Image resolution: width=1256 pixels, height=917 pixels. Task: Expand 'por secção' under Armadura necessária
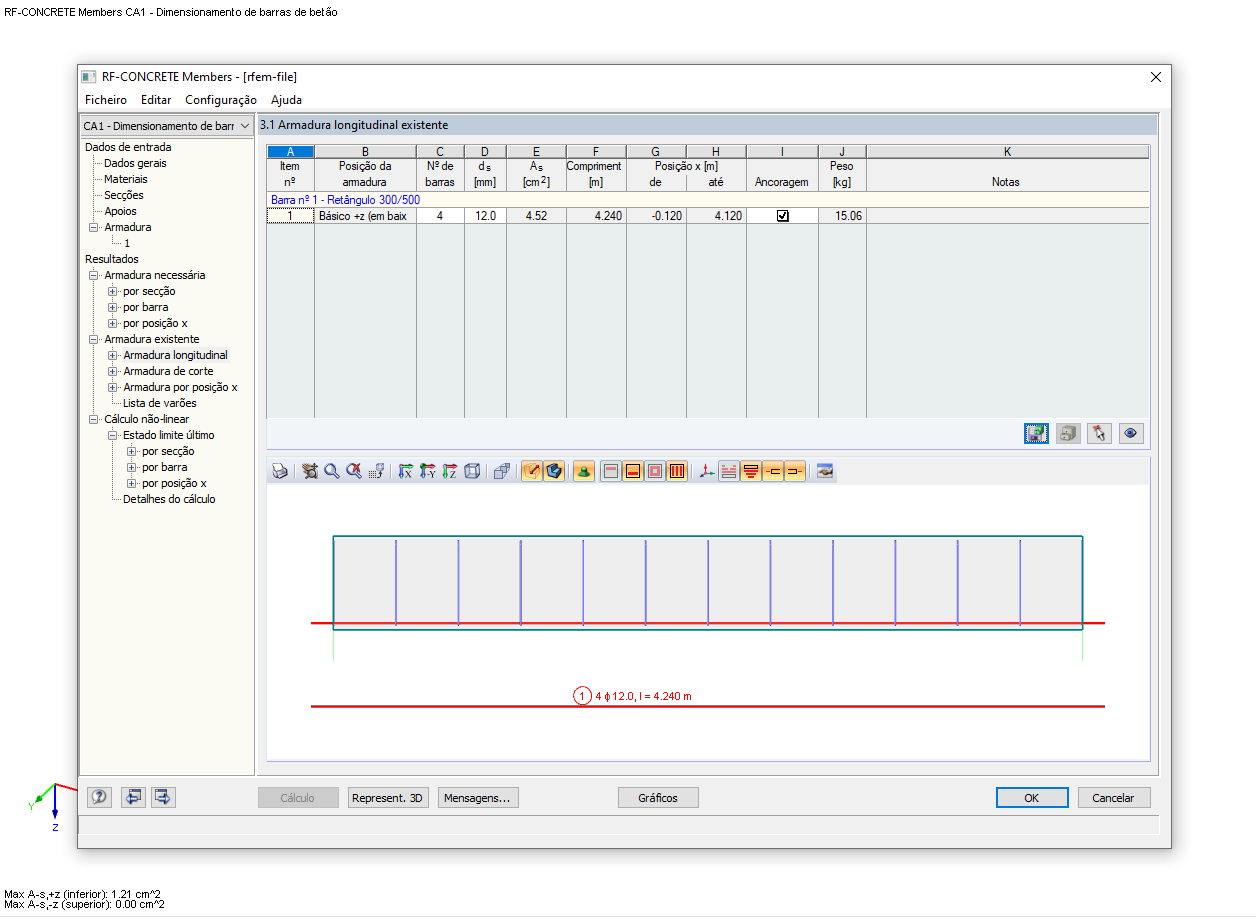pos(113,291)
